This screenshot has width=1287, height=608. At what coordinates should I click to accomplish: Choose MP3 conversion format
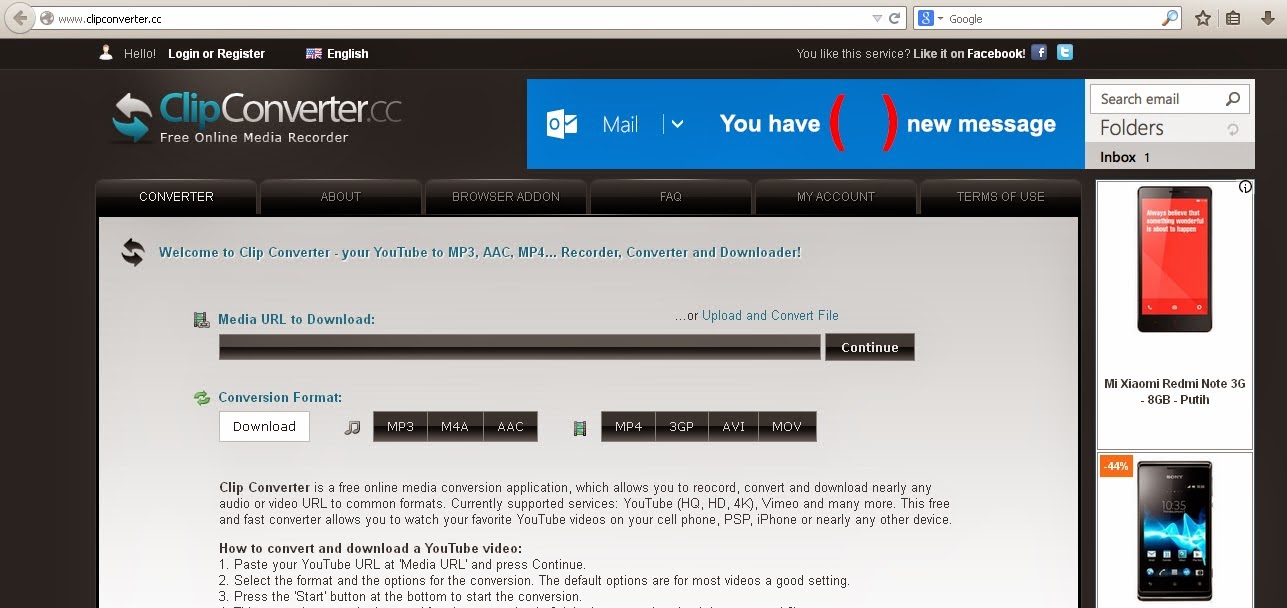click(400, 426)
